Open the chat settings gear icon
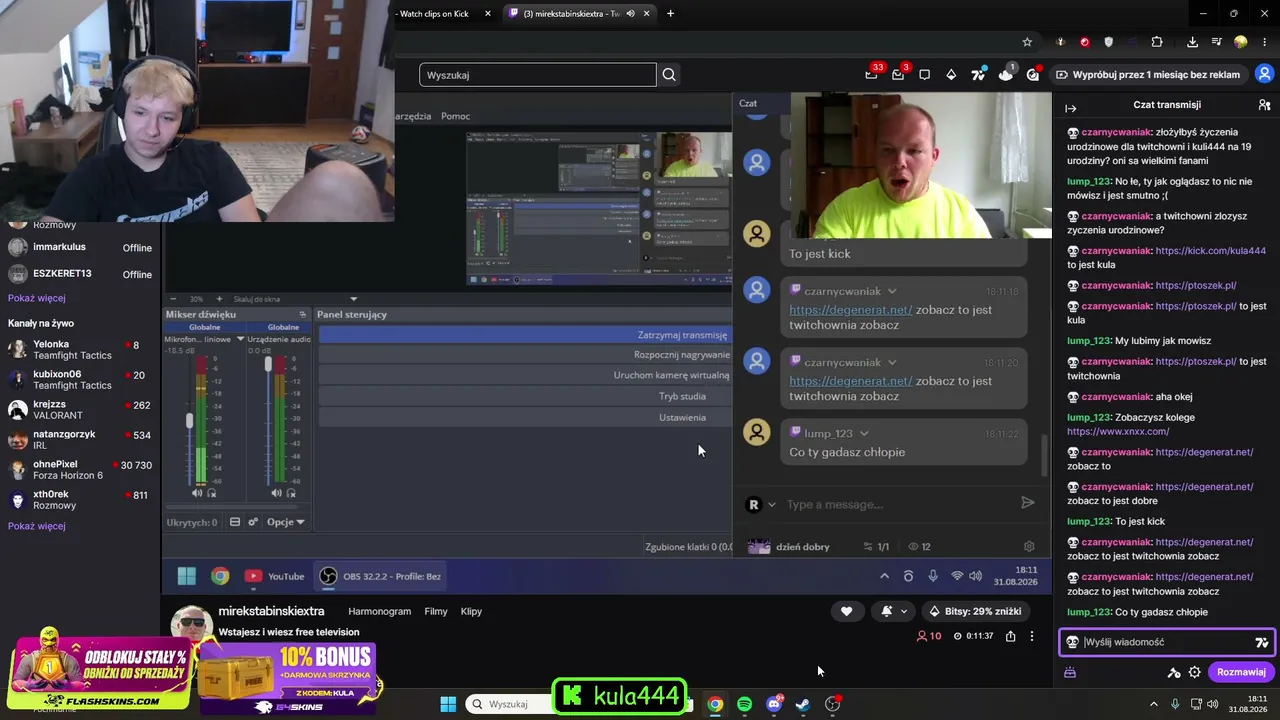This screenshot has width=1280, height=720. 1195,673
